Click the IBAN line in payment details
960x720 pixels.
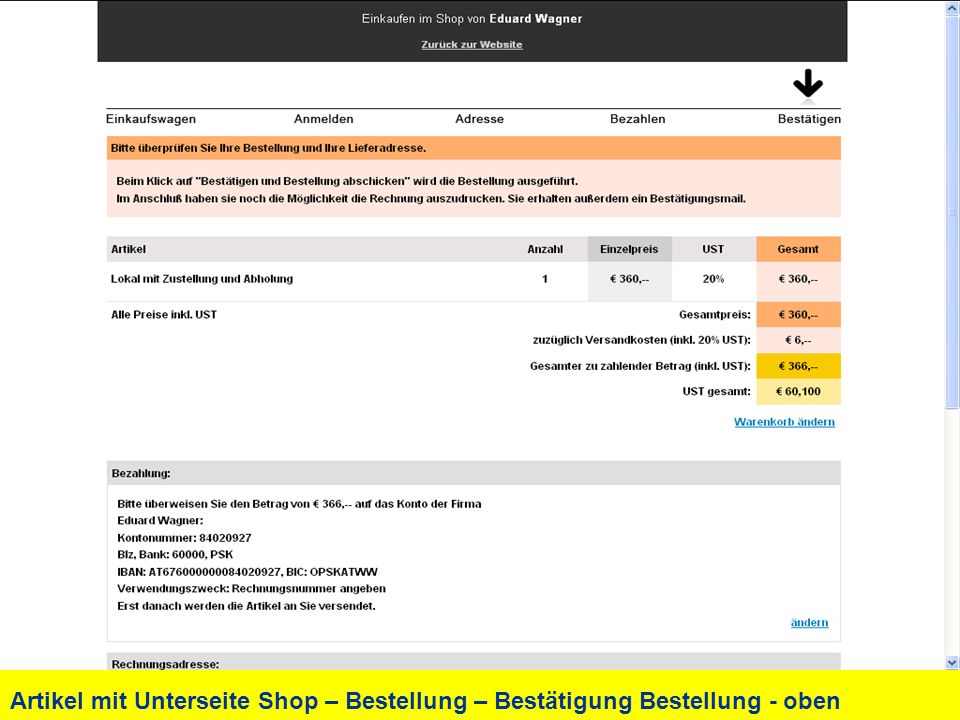247,572
